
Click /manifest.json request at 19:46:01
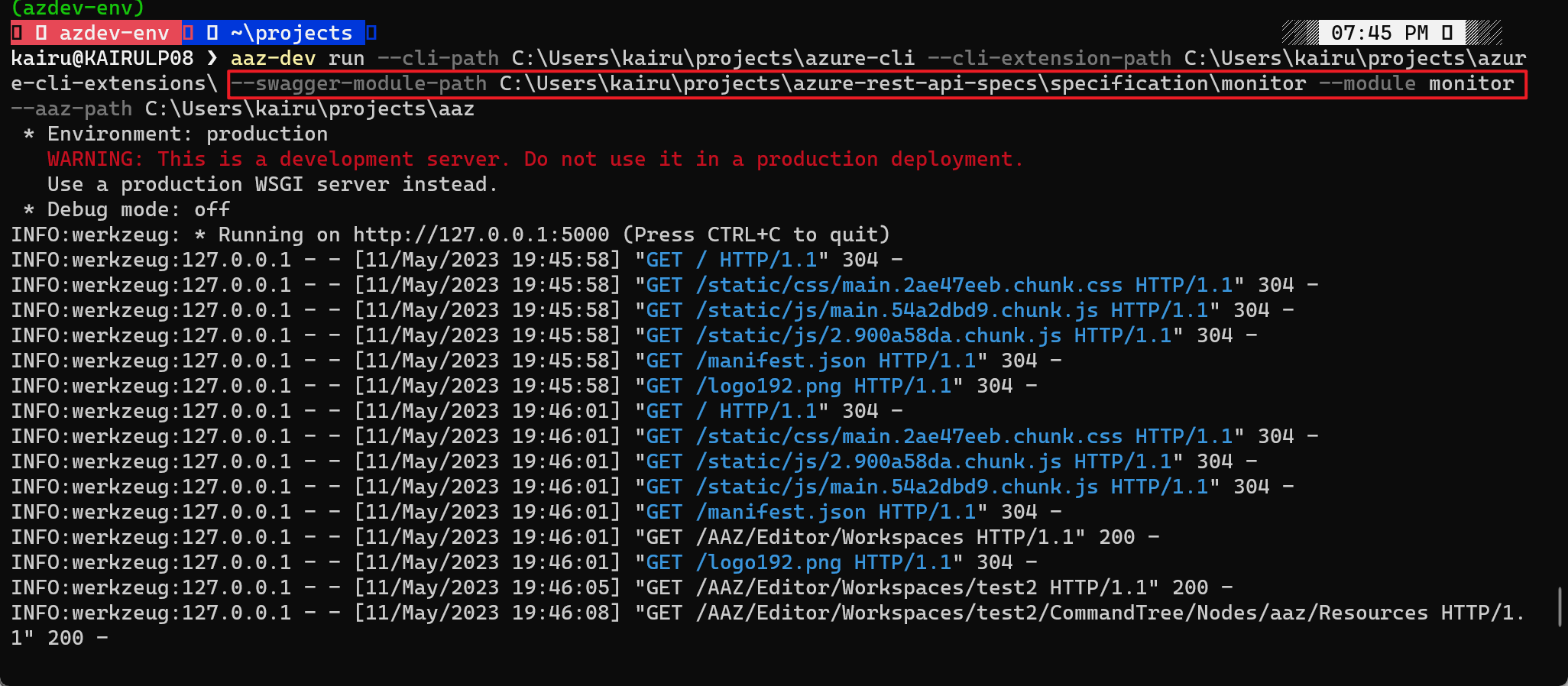[x=812, y=512]
